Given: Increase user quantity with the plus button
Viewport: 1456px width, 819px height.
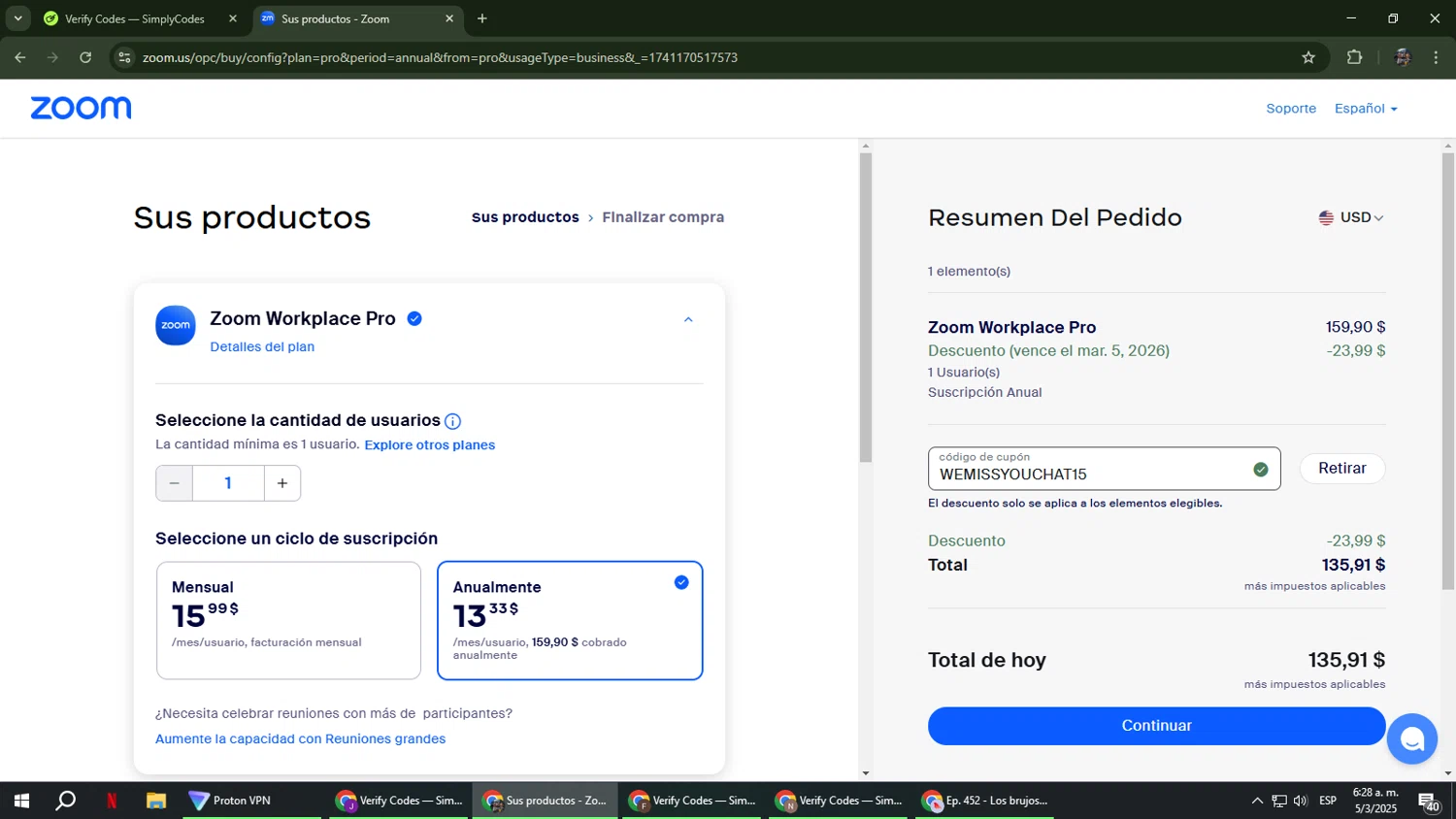Looking at the screenshot, I should (282, 483).
